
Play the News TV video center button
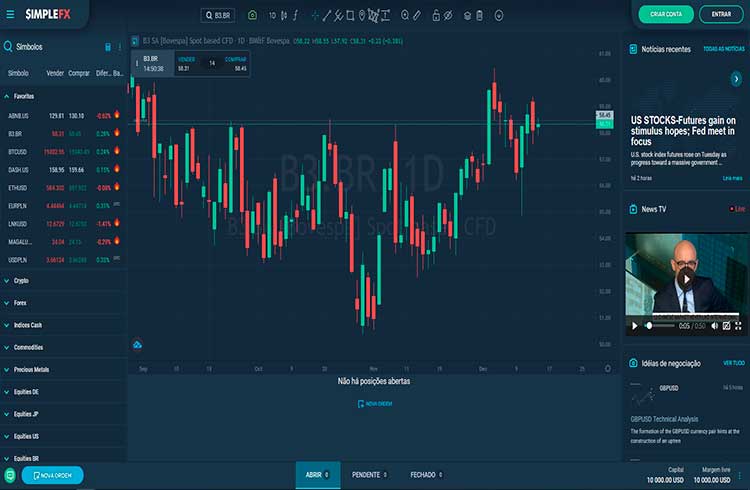tap(686, 279)
